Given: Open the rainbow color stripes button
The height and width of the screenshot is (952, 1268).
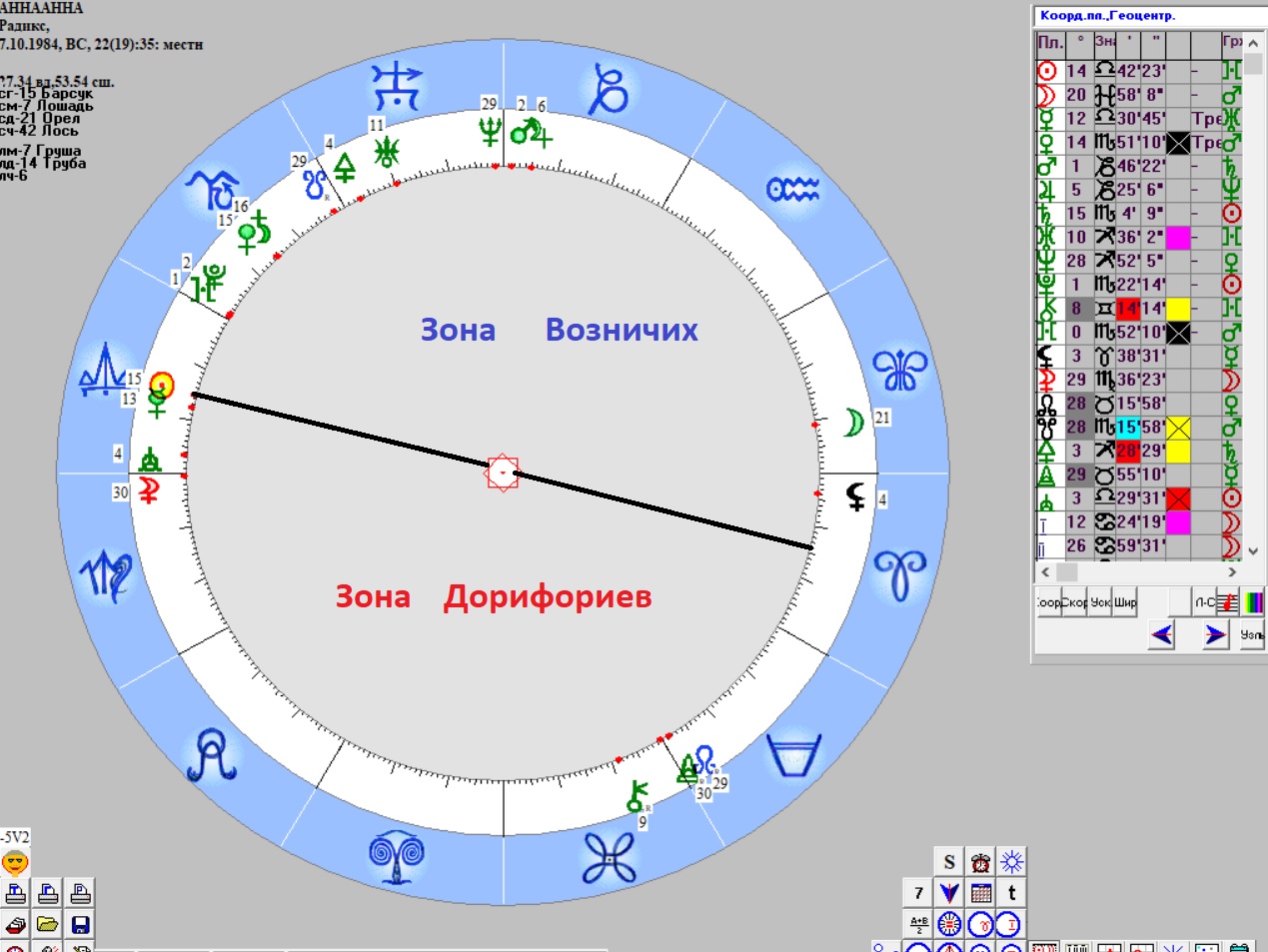Looking at the screenshot, I should point(1253,602).
